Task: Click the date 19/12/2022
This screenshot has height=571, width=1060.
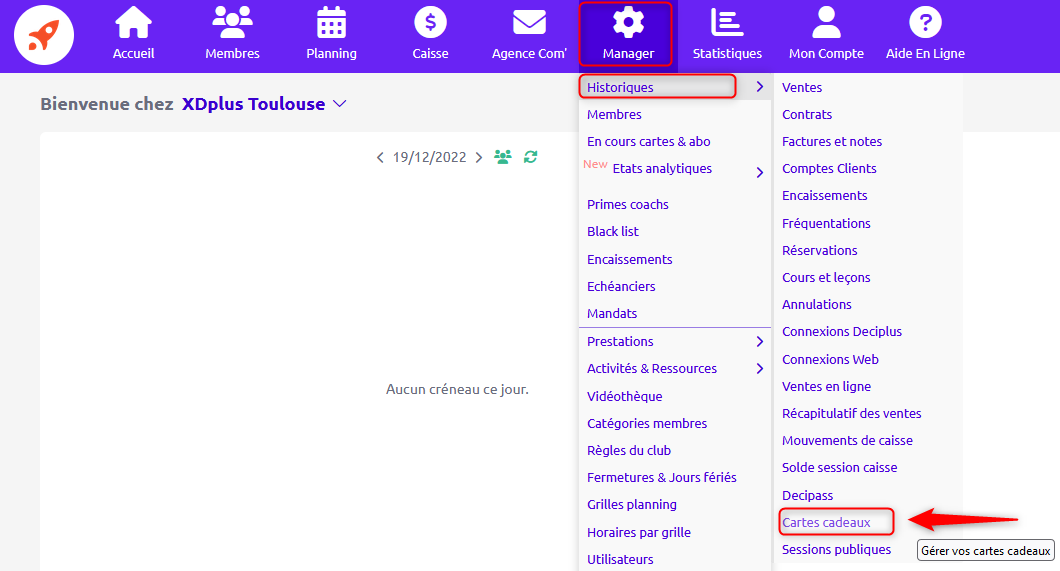Action: [429, 157]
